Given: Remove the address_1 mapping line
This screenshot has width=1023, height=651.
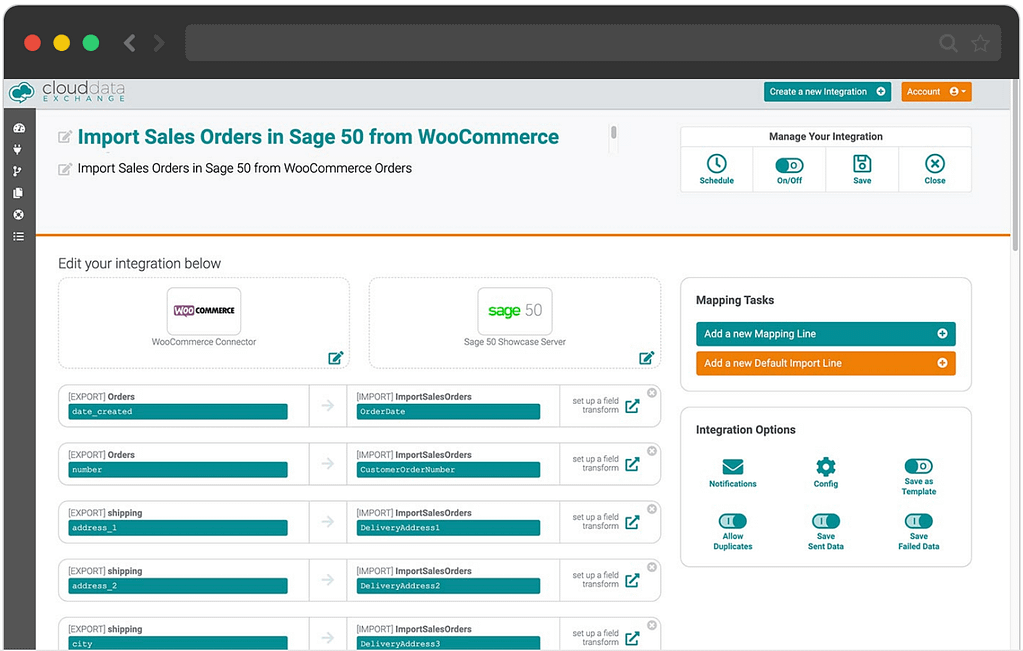Looking at the screenshot, I should [x=652, y=509].
